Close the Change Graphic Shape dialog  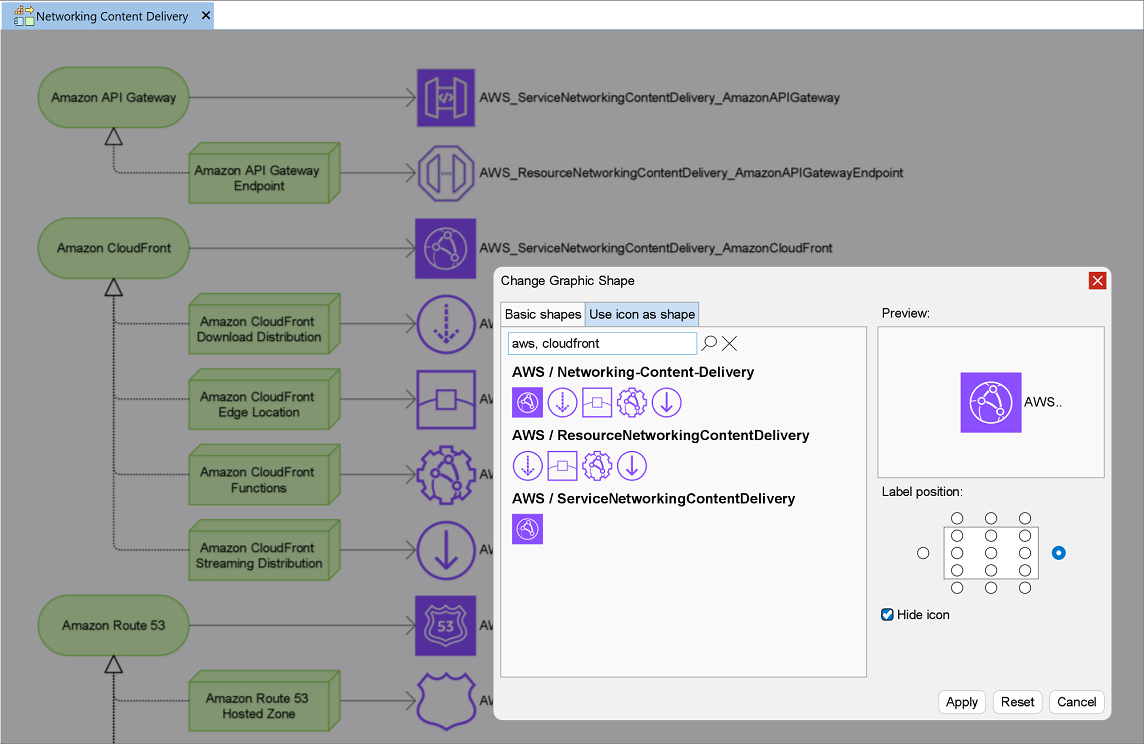click(1097, 281)
